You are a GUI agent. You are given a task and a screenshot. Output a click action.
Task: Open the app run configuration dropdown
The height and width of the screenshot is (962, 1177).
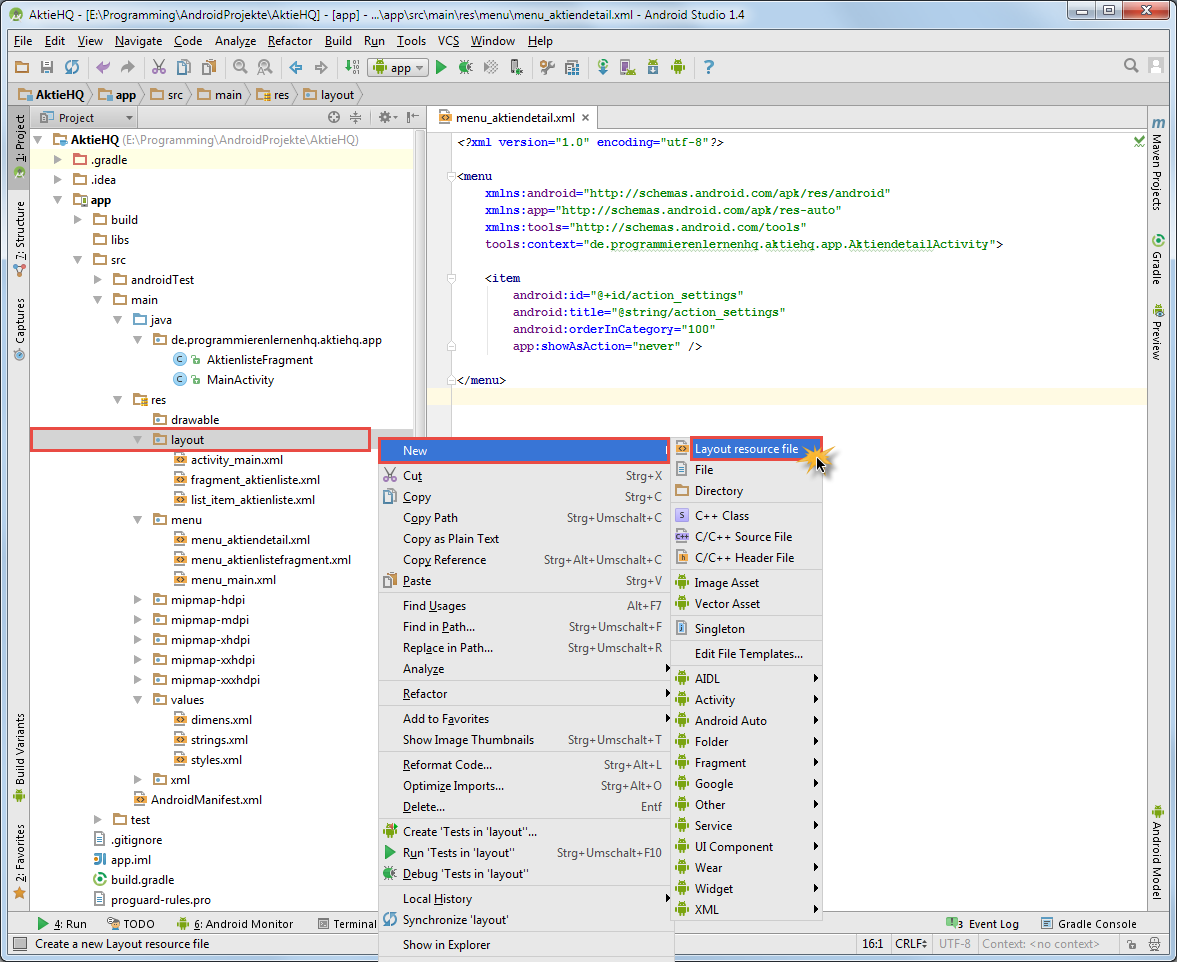399,68
